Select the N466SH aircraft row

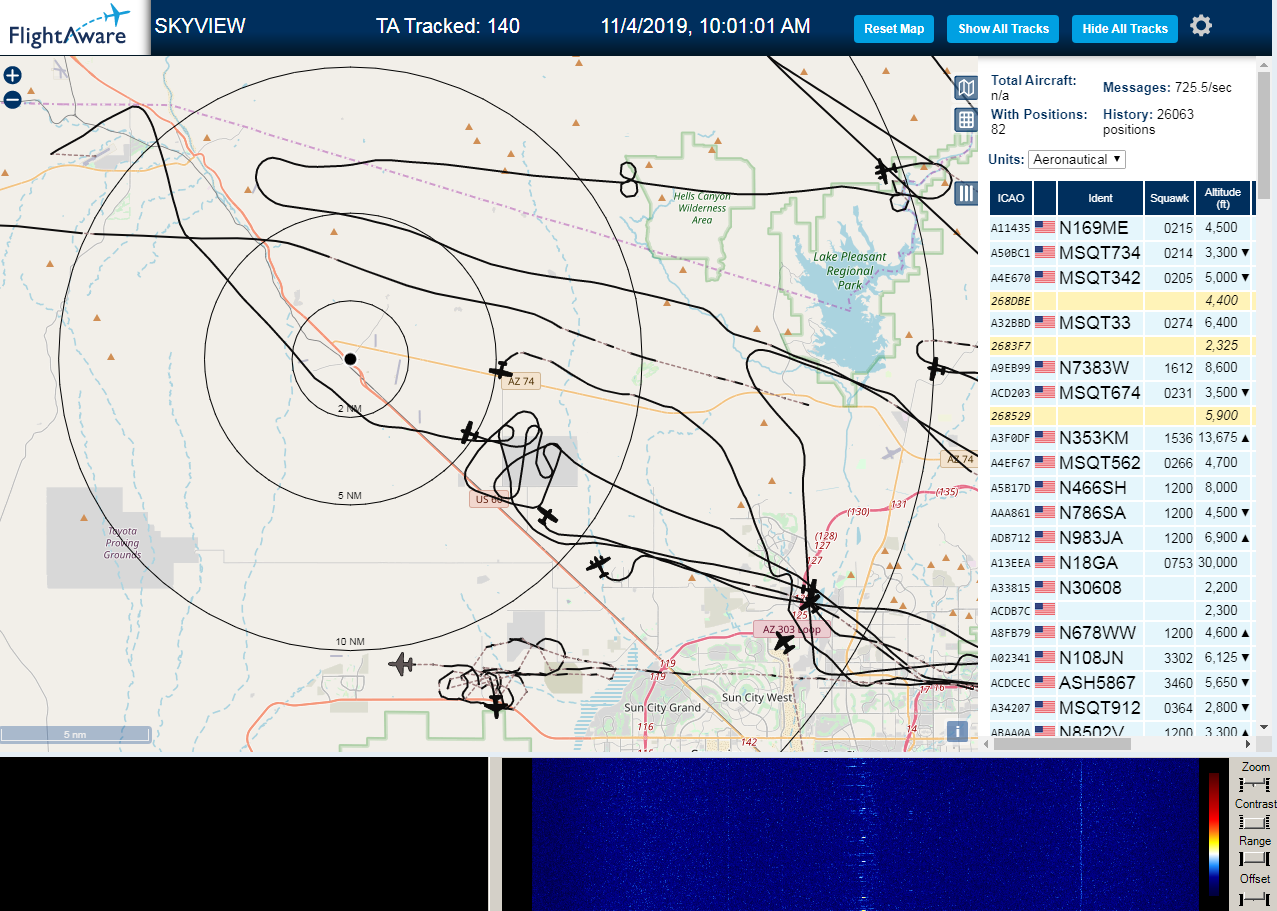1120,487
